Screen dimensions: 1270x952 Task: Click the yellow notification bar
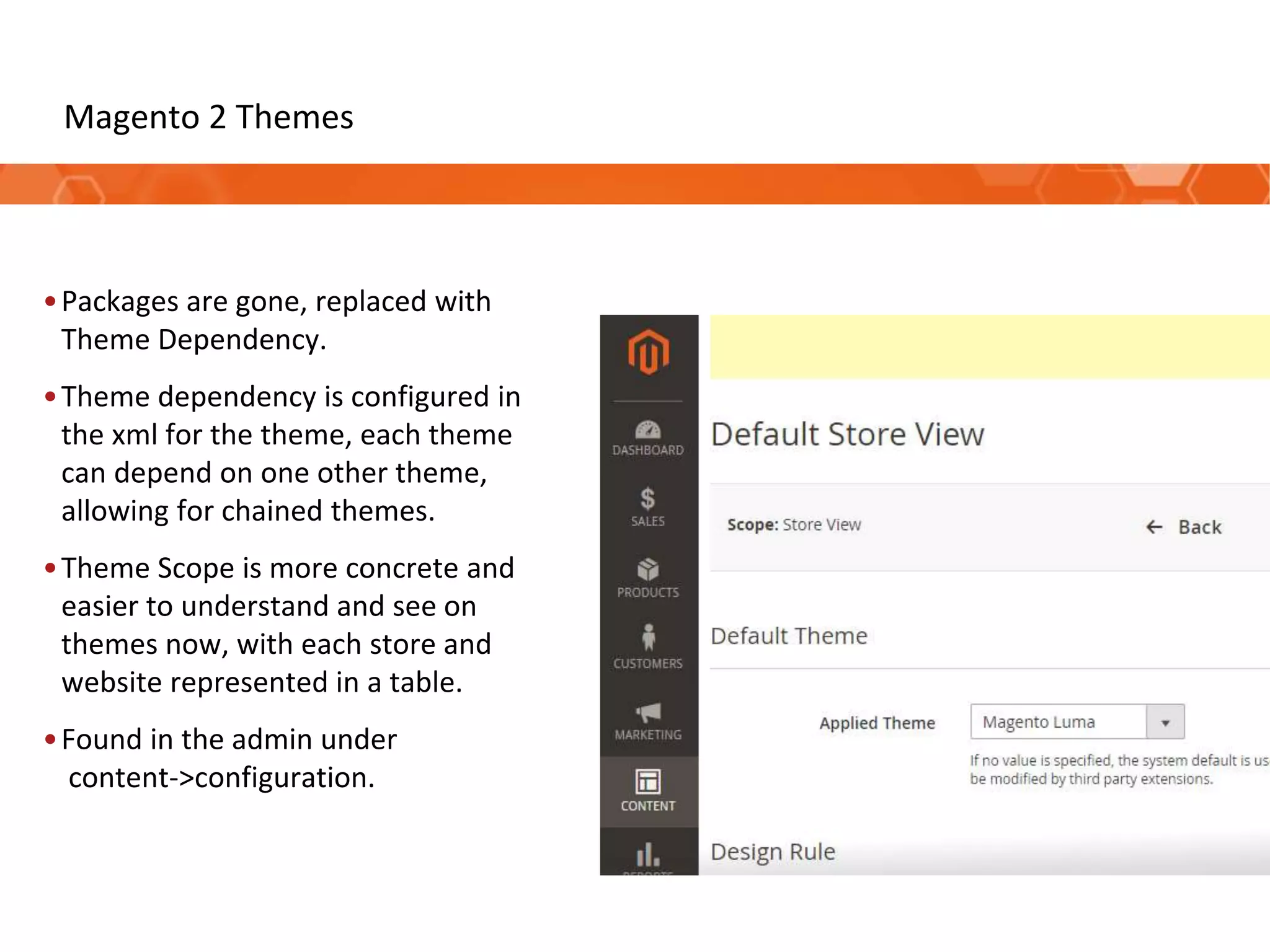pos(990,347)
